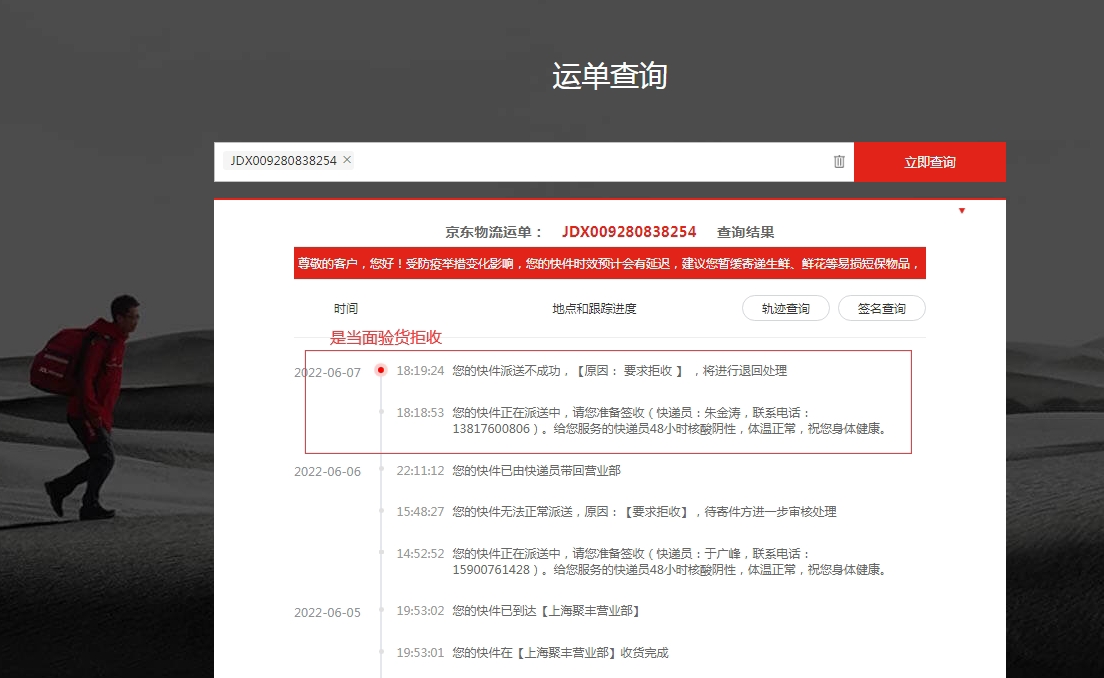Click the 2022-06-06 date label
This screenshot has width=1104, height=678.
tap(327, 472)
